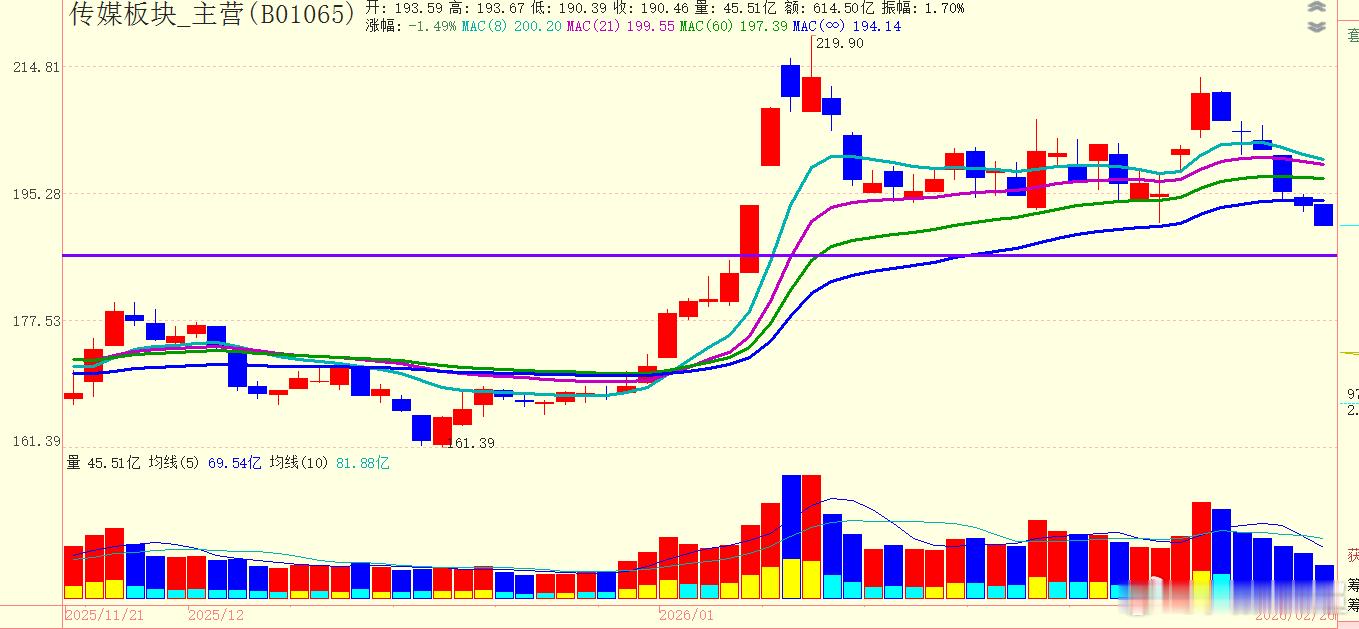Select the 均线(5) 69.54亿 volume average

[x=205, y=463]
